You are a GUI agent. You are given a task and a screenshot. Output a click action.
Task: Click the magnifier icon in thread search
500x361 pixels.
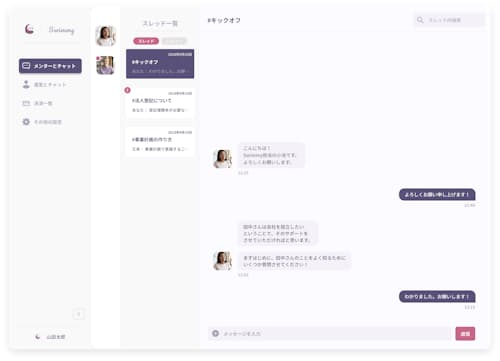coord(420,20)
